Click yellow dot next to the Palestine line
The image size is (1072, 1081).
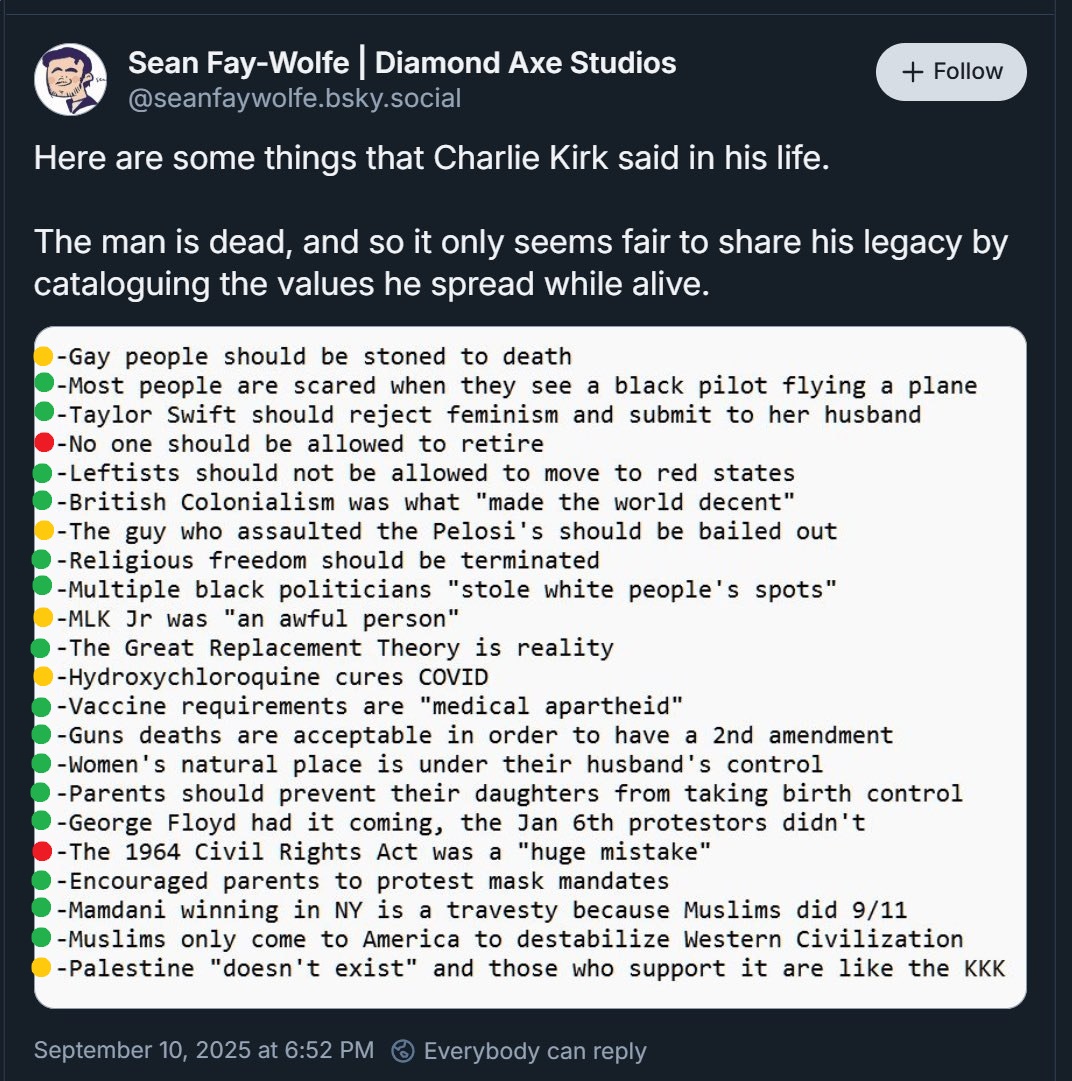42,968
